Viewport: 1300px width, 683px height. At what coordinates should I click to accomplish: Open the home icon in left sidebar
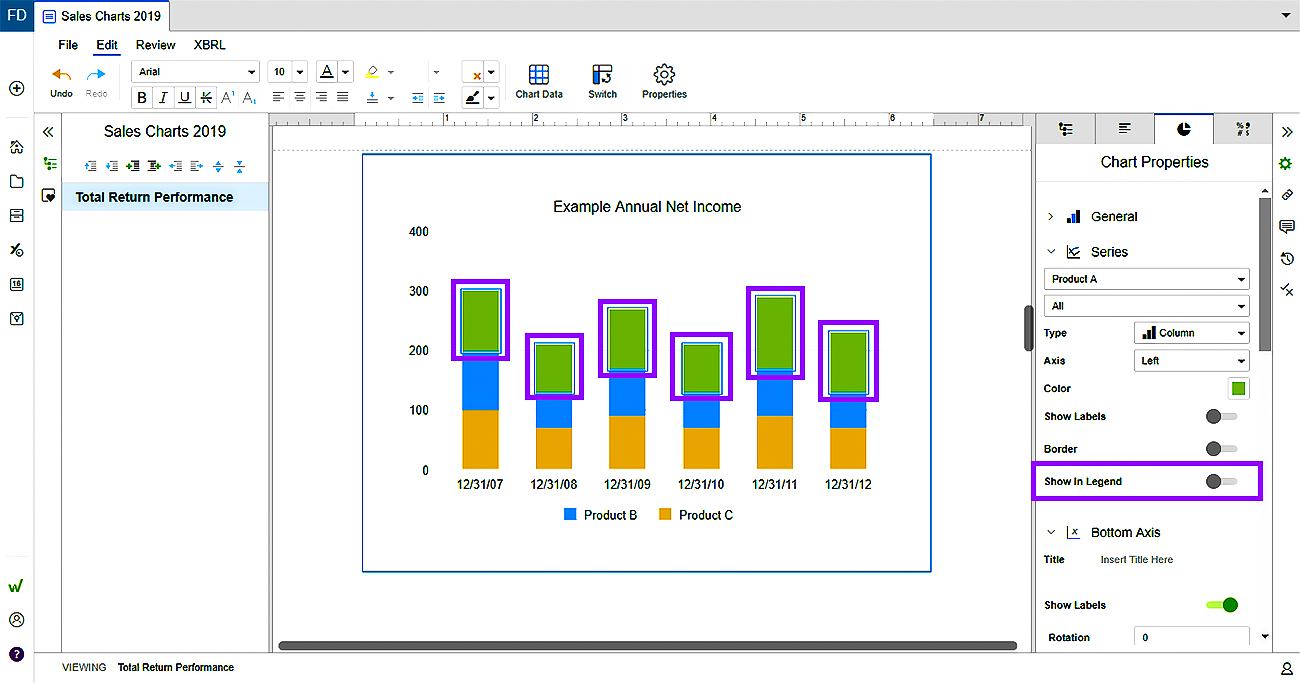pos(16,147)
